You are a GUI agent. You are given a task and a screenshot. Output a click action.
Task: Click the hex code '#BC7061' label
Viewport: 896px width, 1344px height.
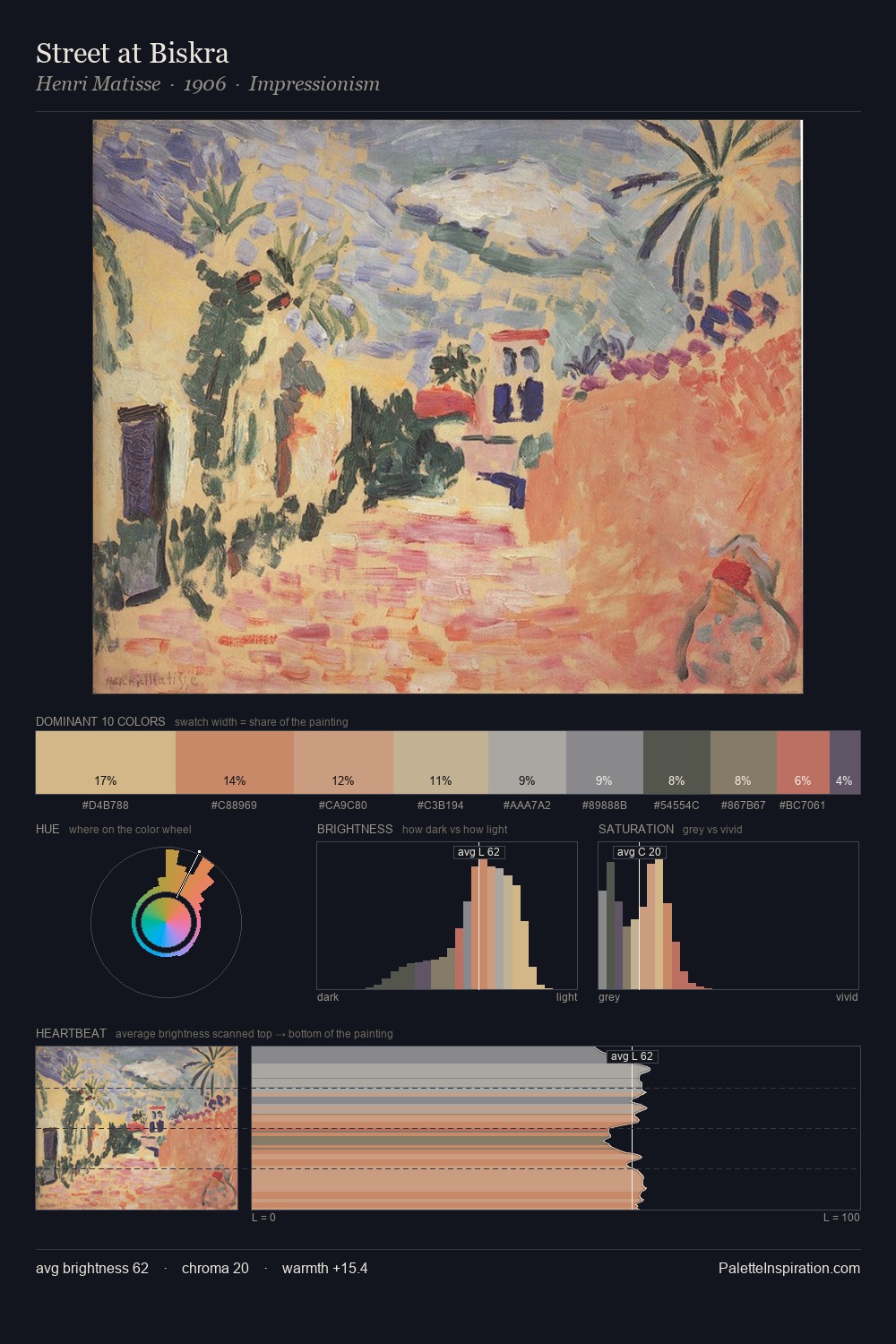pos(803,805)
